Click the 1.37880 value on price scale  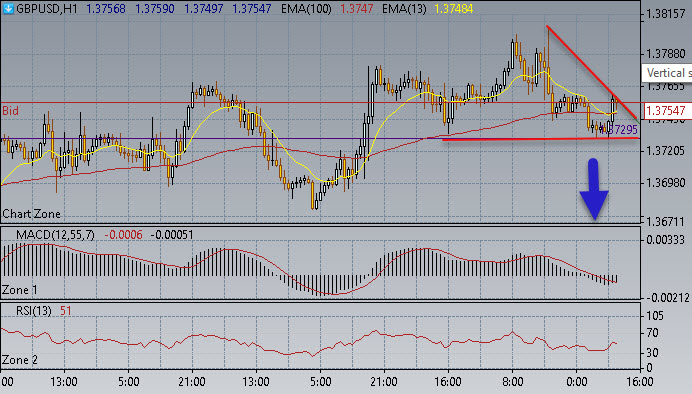coord(666,54)
